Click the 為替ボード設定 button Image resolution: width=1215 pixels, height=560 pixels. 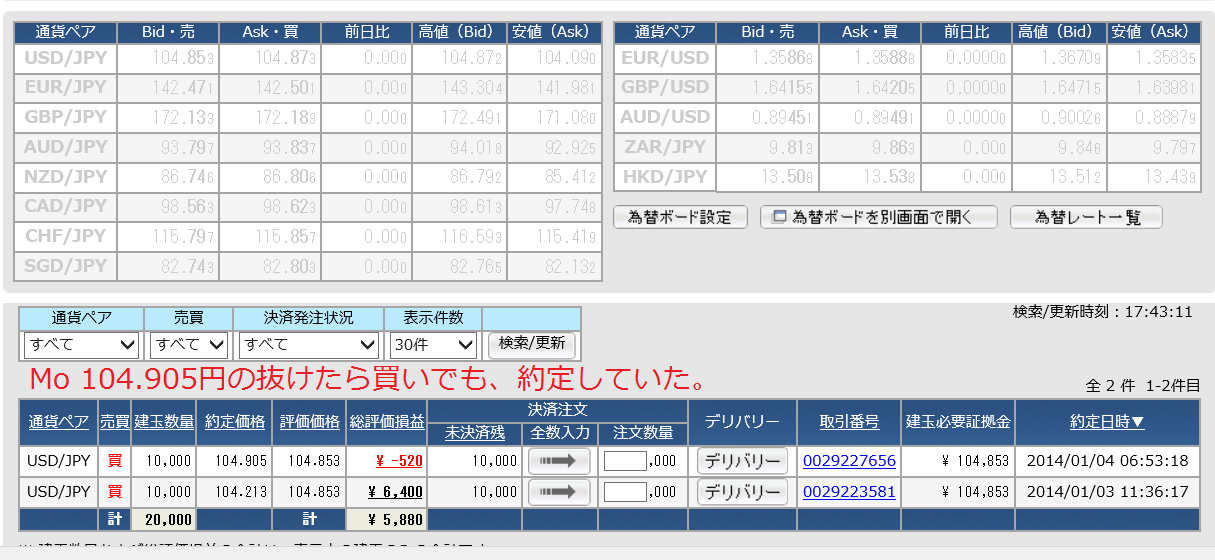(680, 217)
